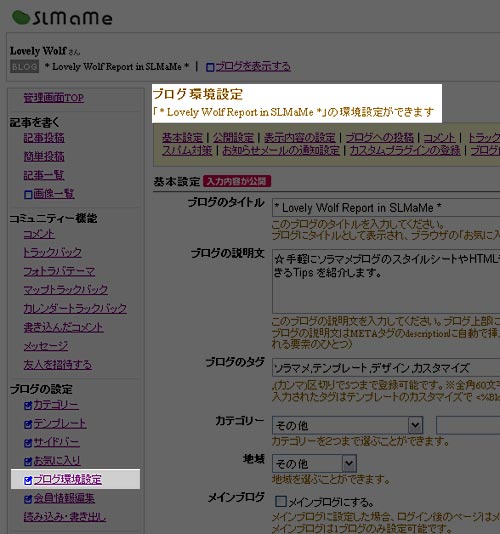
Task: Jump to スパム対策 settings section
Action: click(x=187, y=150)
